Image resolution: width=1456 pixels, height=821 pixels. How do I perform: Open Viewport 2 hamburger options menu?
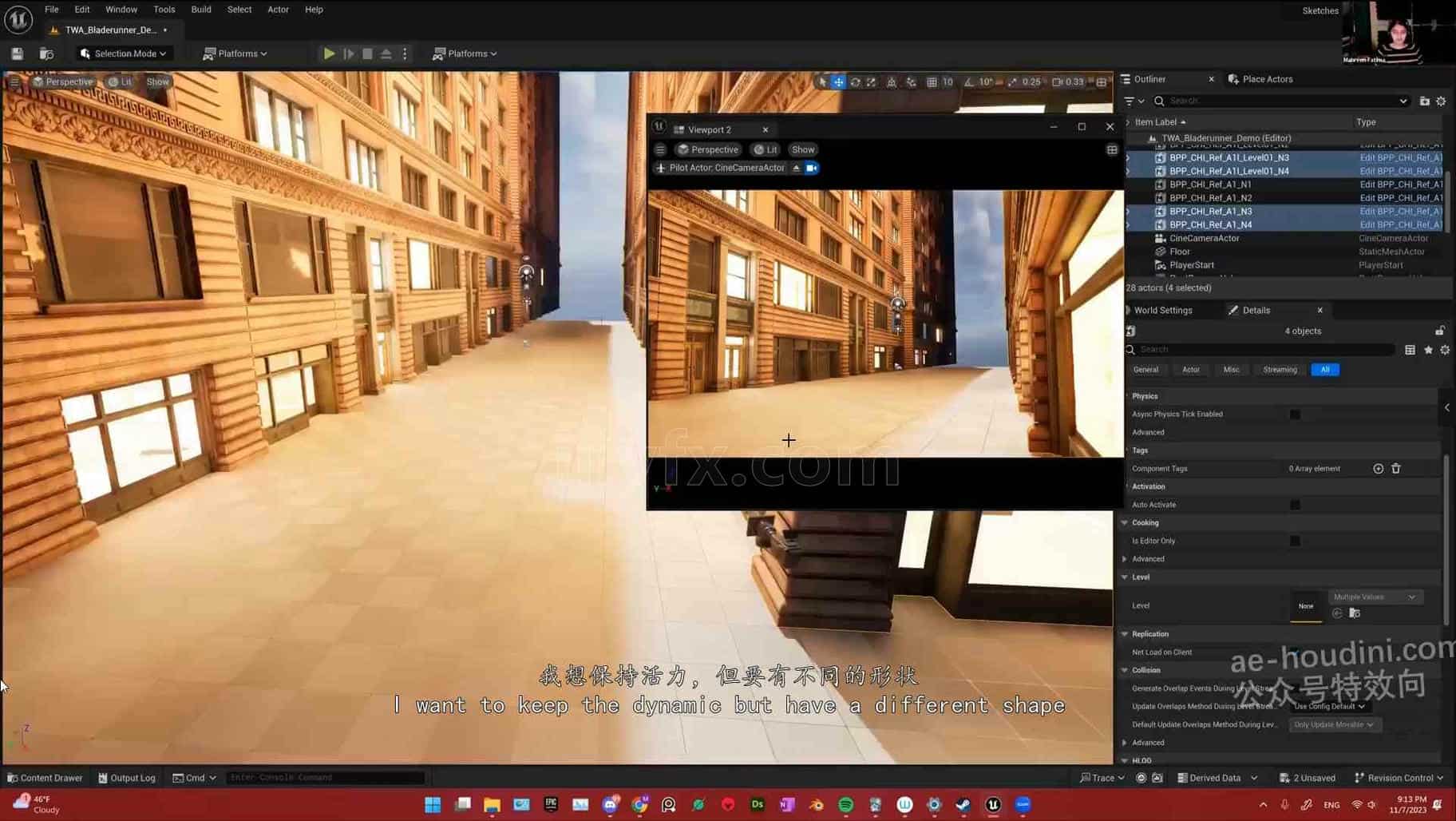click(x=660, y=149)
